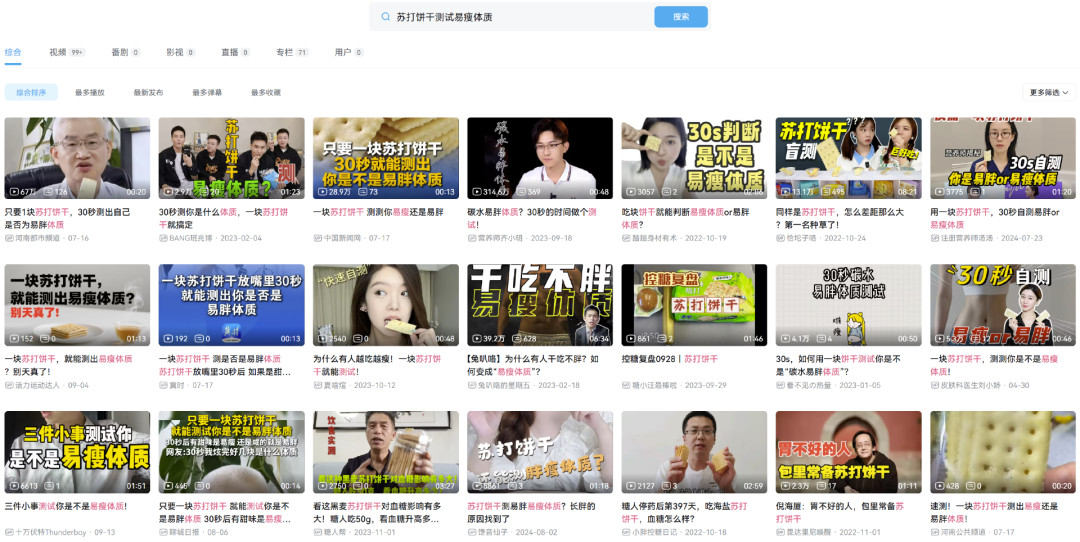The width and height of the screenshot is (1080, 542).
Task: Click the uploader icon beside 中国新闻网
Action: coord(317,238)
